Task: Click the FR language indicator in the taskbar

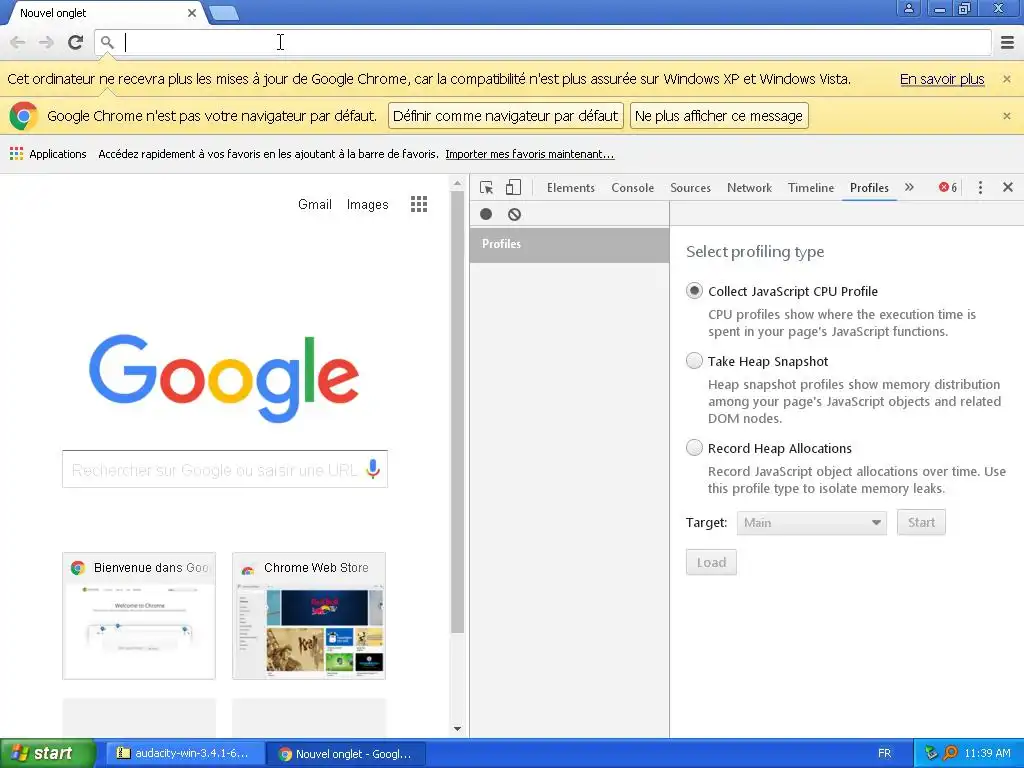Action: [x=884, y=753]
